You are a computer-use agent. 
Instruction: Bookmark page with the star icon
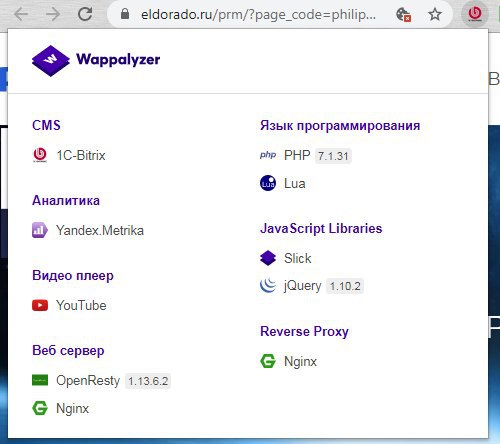coord(435,14)
